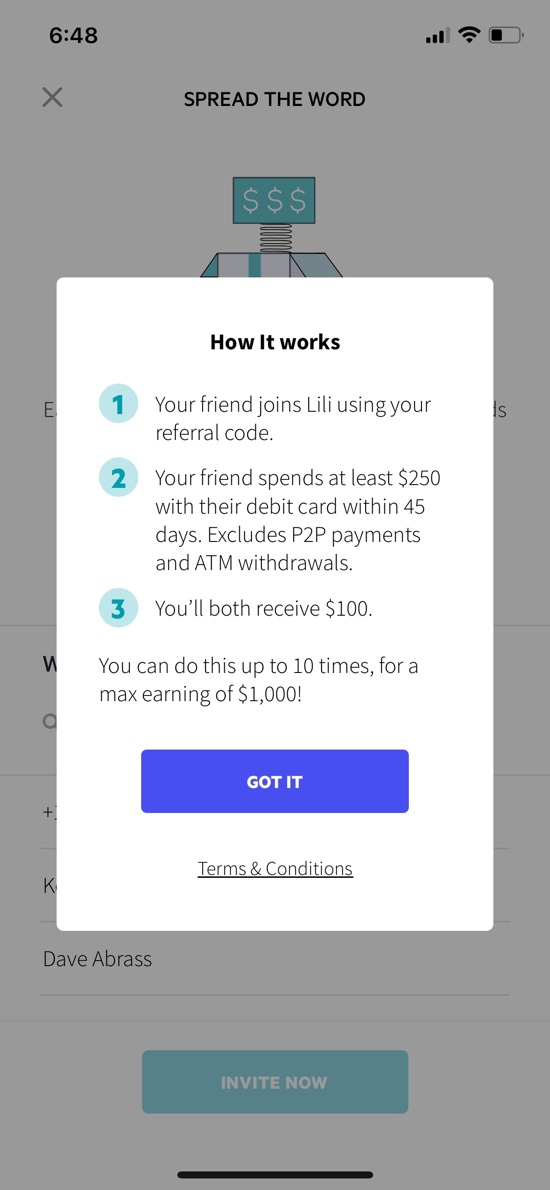Open the Terms & Conditions link
This screenshot has width=550, height=1190.
pyautogui.click(x=275, y=868)
